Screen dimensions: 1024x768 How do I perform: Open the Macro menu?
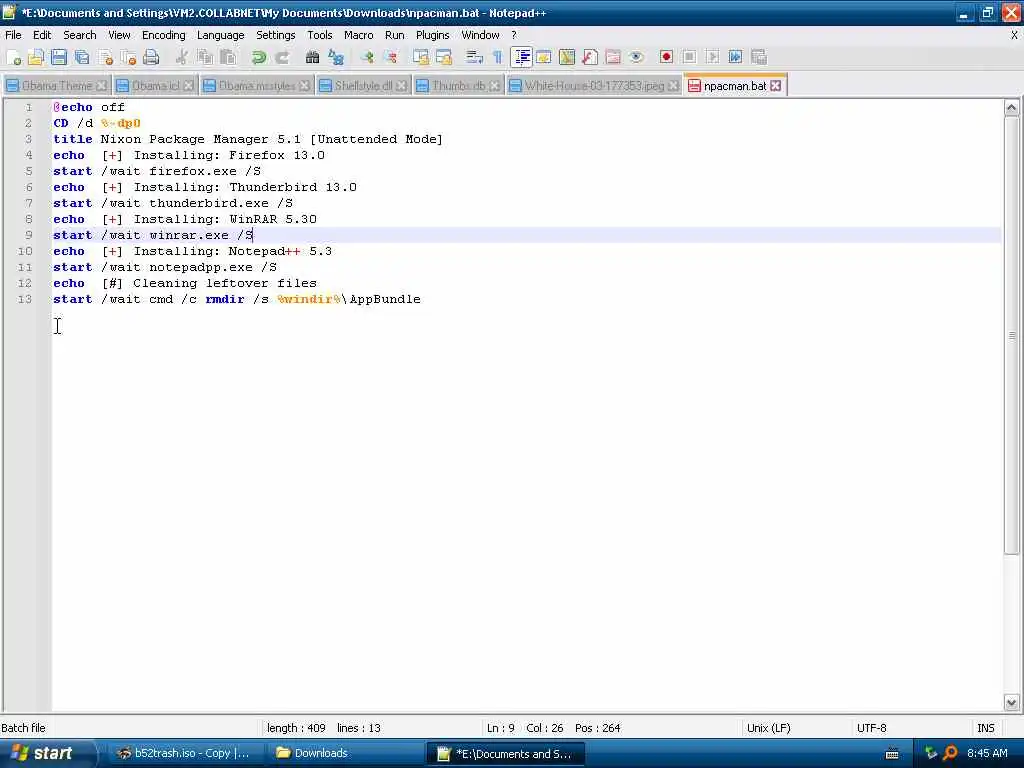pyautogui.click(x=359, y=35)
